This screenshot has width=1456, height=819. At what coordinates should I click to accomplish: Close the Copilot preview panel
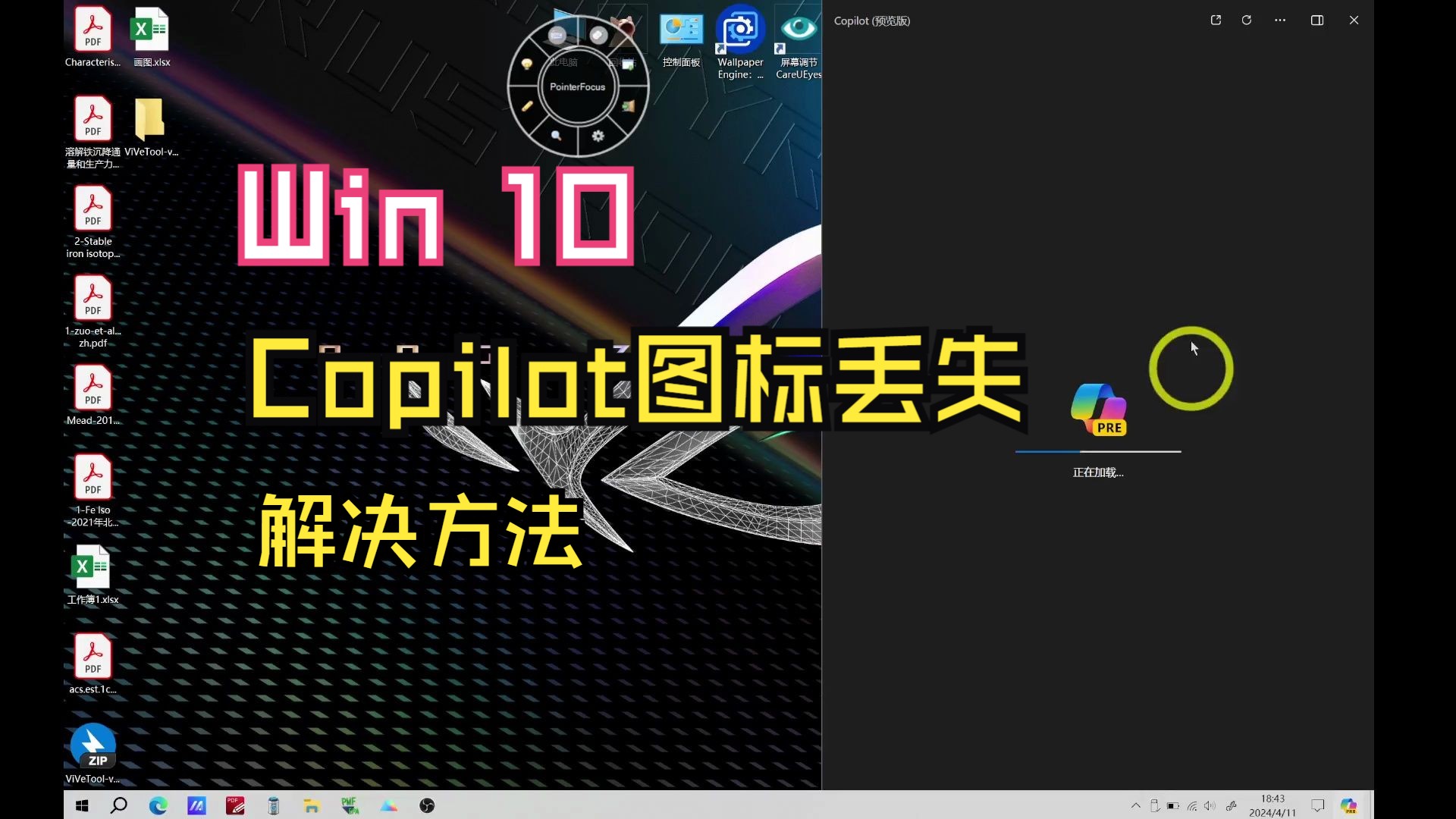[x=1354, y=20]
